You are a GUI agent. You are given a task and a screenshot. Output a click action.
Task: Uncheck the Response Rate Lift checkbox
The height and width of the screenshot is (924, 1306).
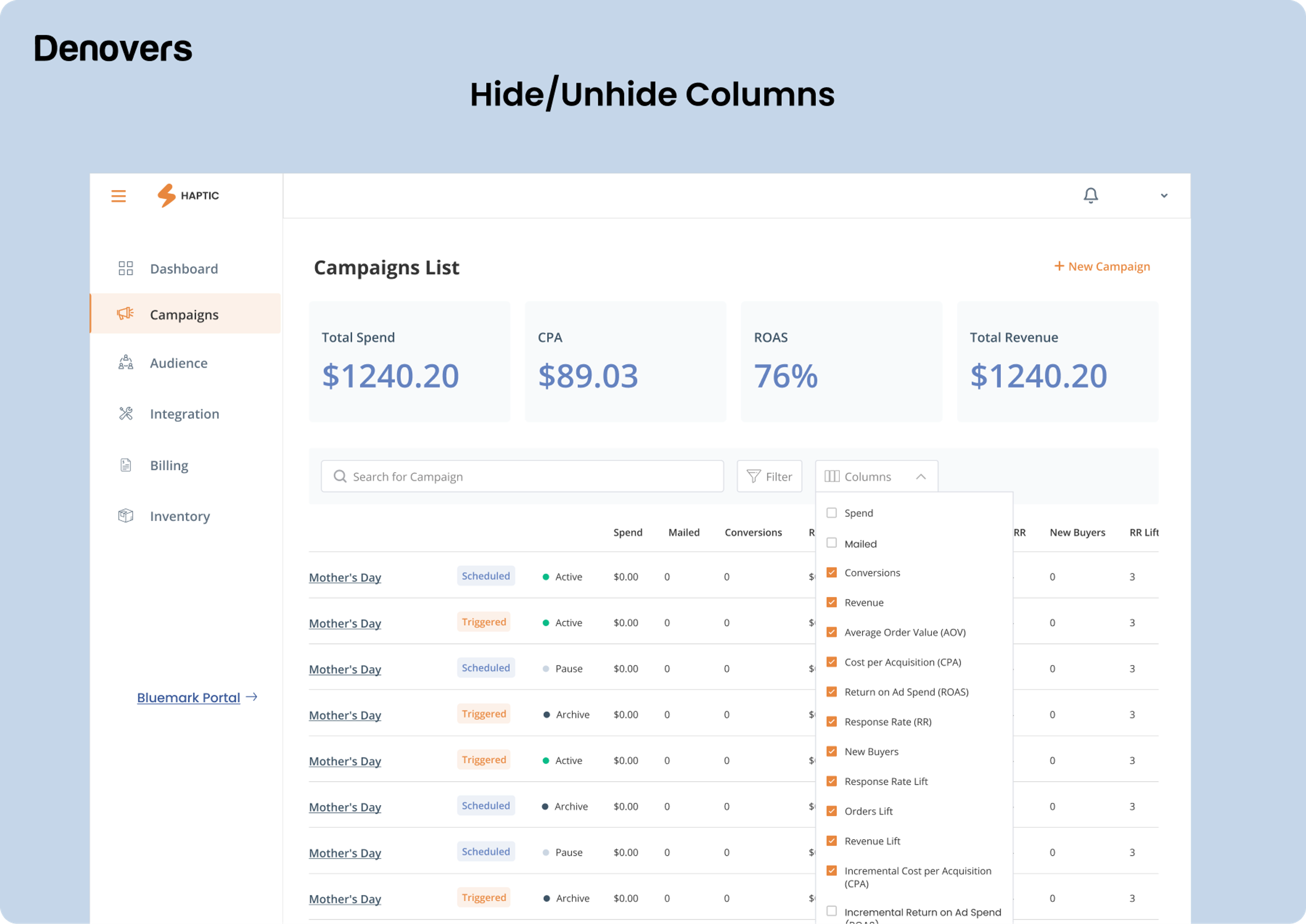[832, 781]
